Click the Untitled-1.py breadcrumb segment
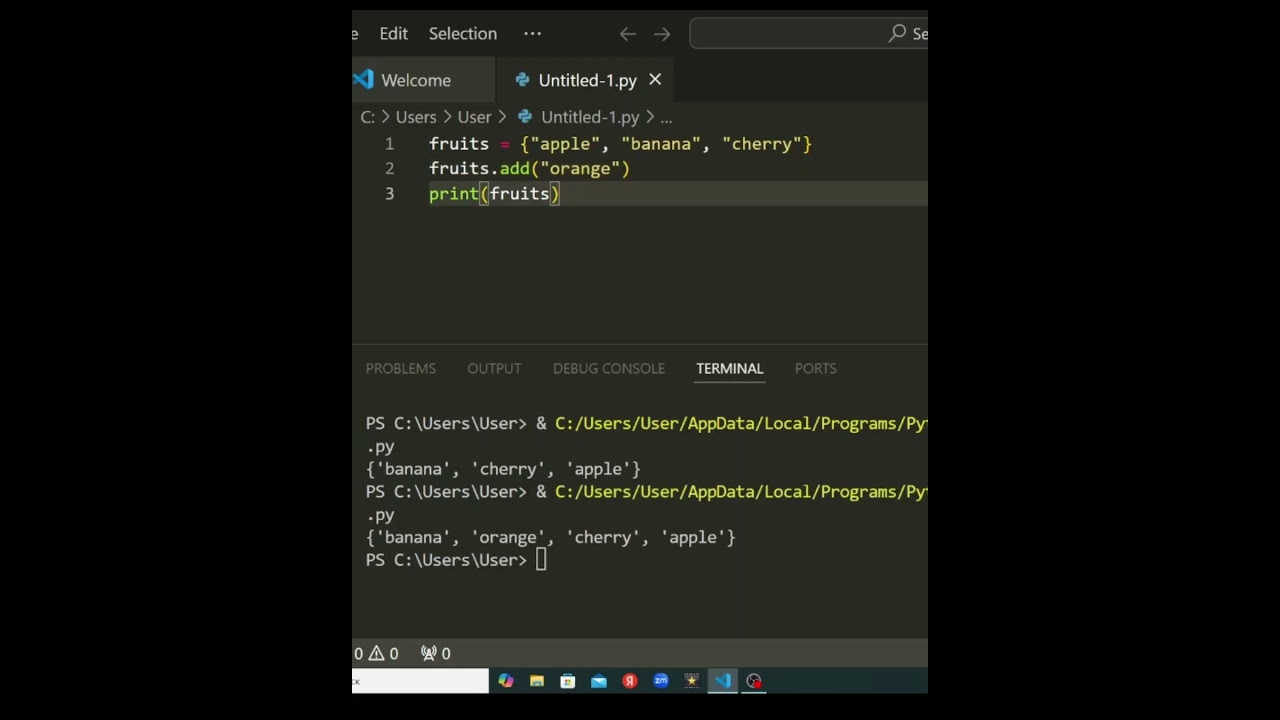Viewport: 1280px width, 720px height. coord(589,117)
